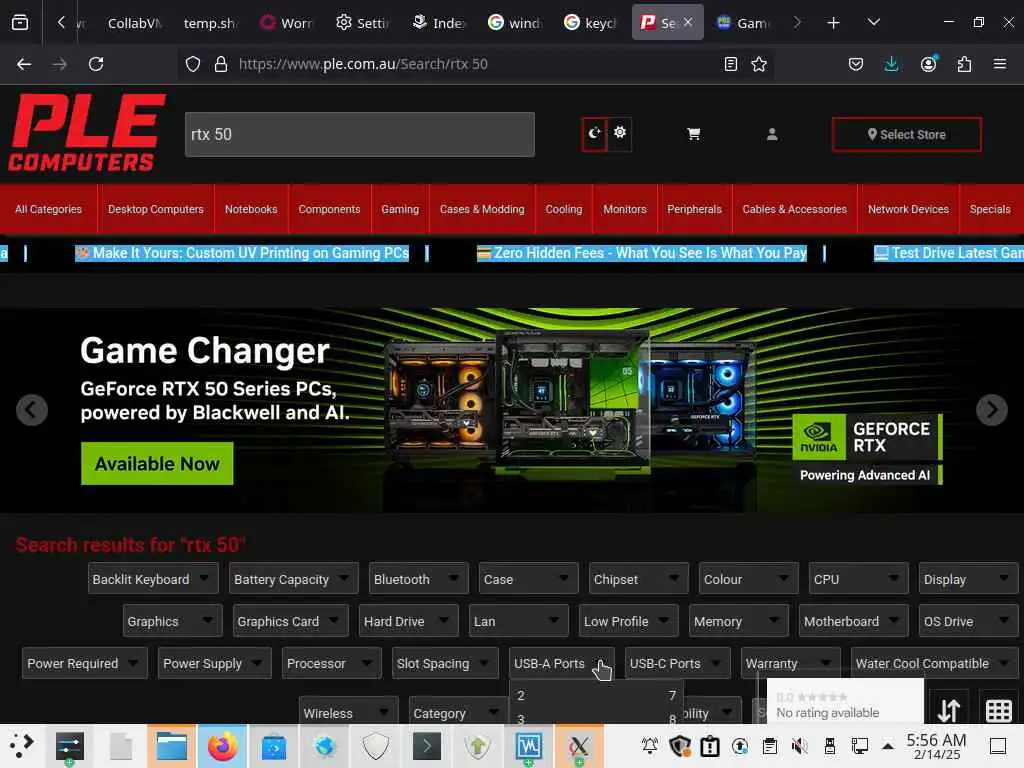
Task: Open Firefox downloads panel
Action: [891, 64]
